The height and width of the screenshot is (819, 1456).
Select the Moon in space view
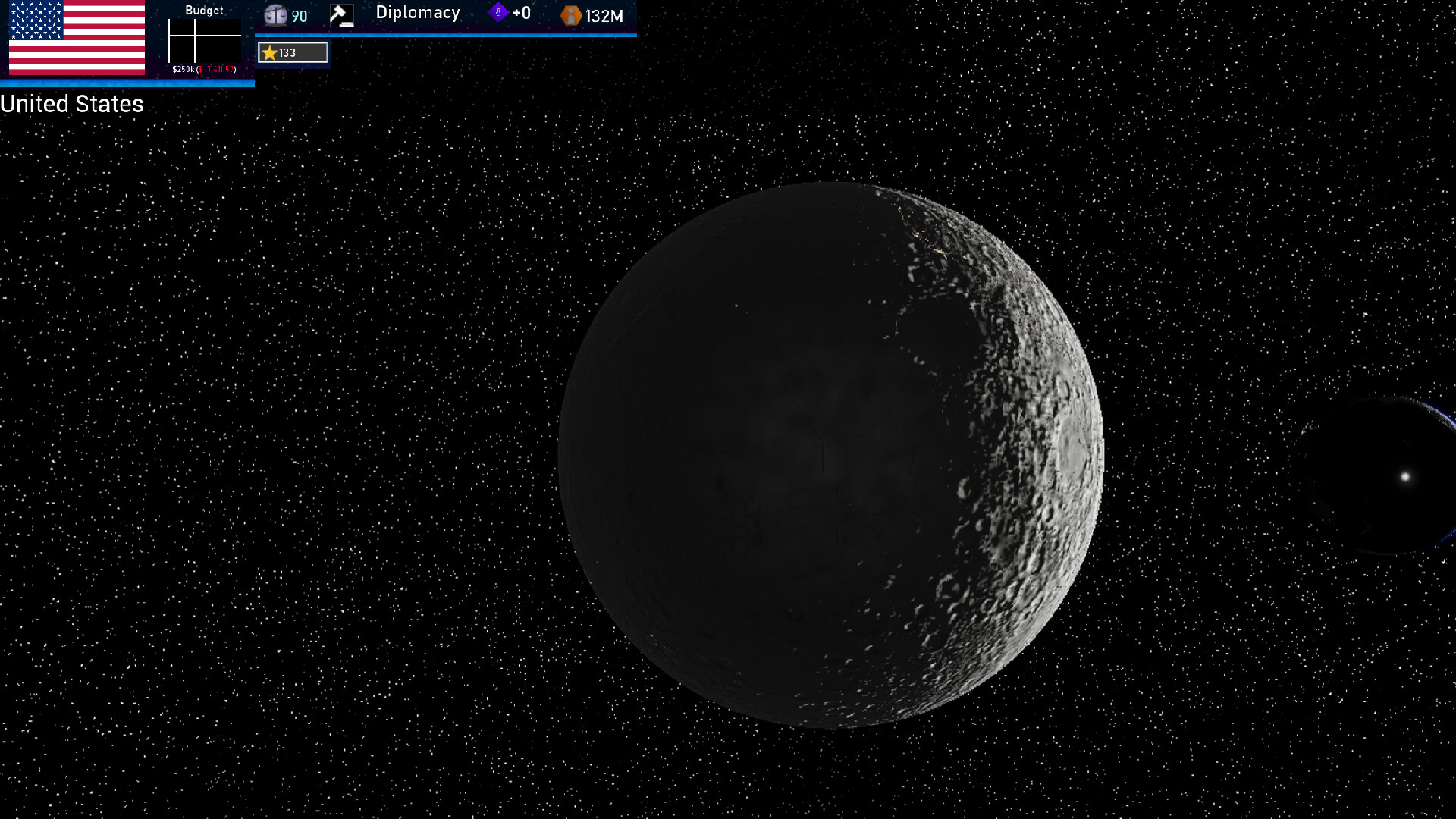(830, 455)
